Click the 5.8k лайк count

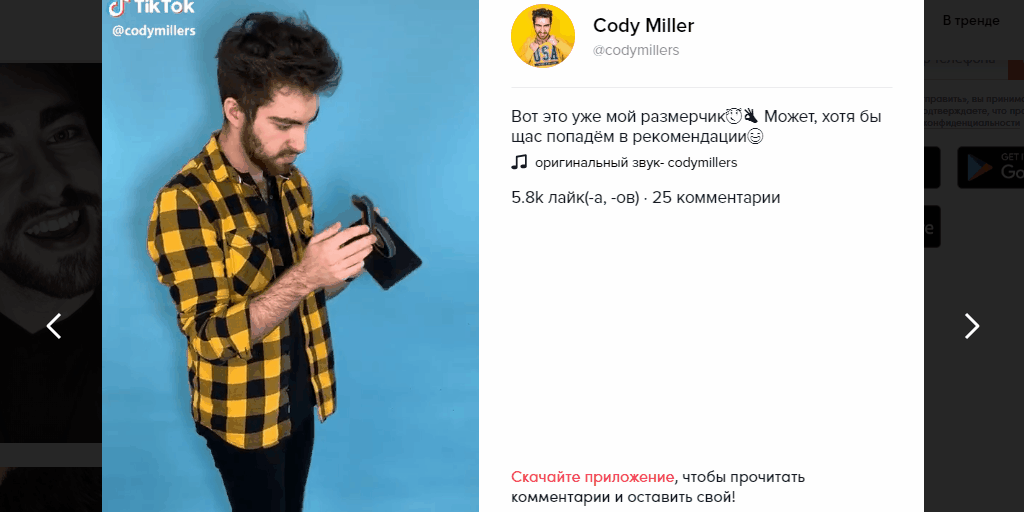575,197
